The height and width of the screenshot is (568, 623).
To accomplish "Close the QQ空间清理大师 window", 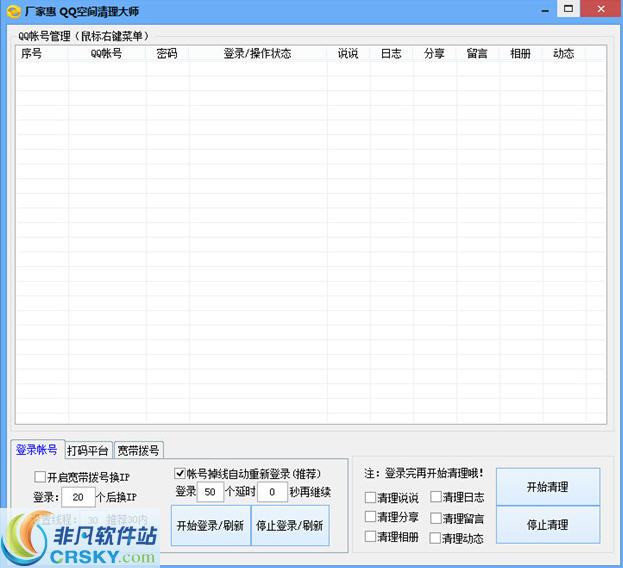I will click(601, 9).
